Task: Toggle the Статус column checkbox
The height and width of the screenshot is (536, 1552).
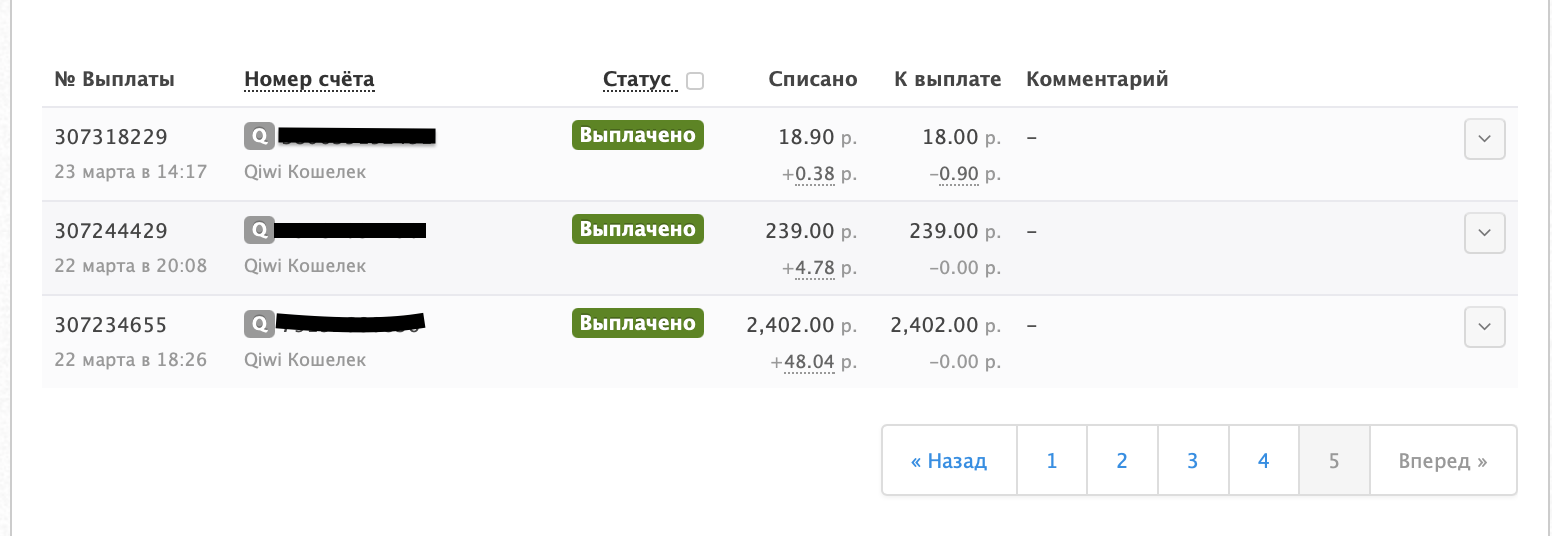Action: point(695,81)
